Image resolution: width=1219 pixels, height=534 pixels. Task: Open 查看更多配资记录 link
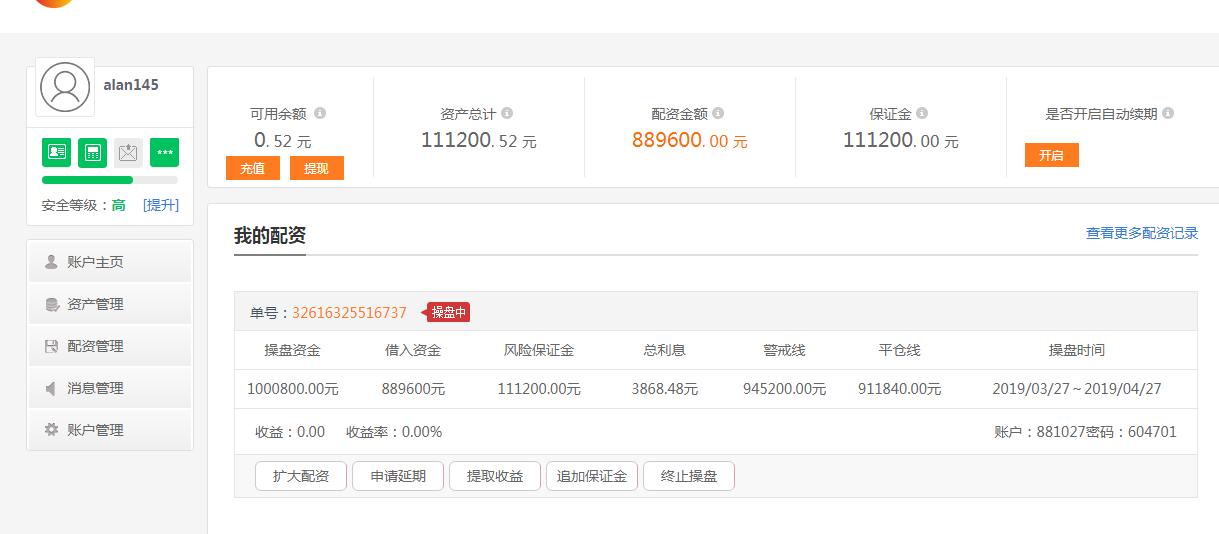coord(1142,233)
